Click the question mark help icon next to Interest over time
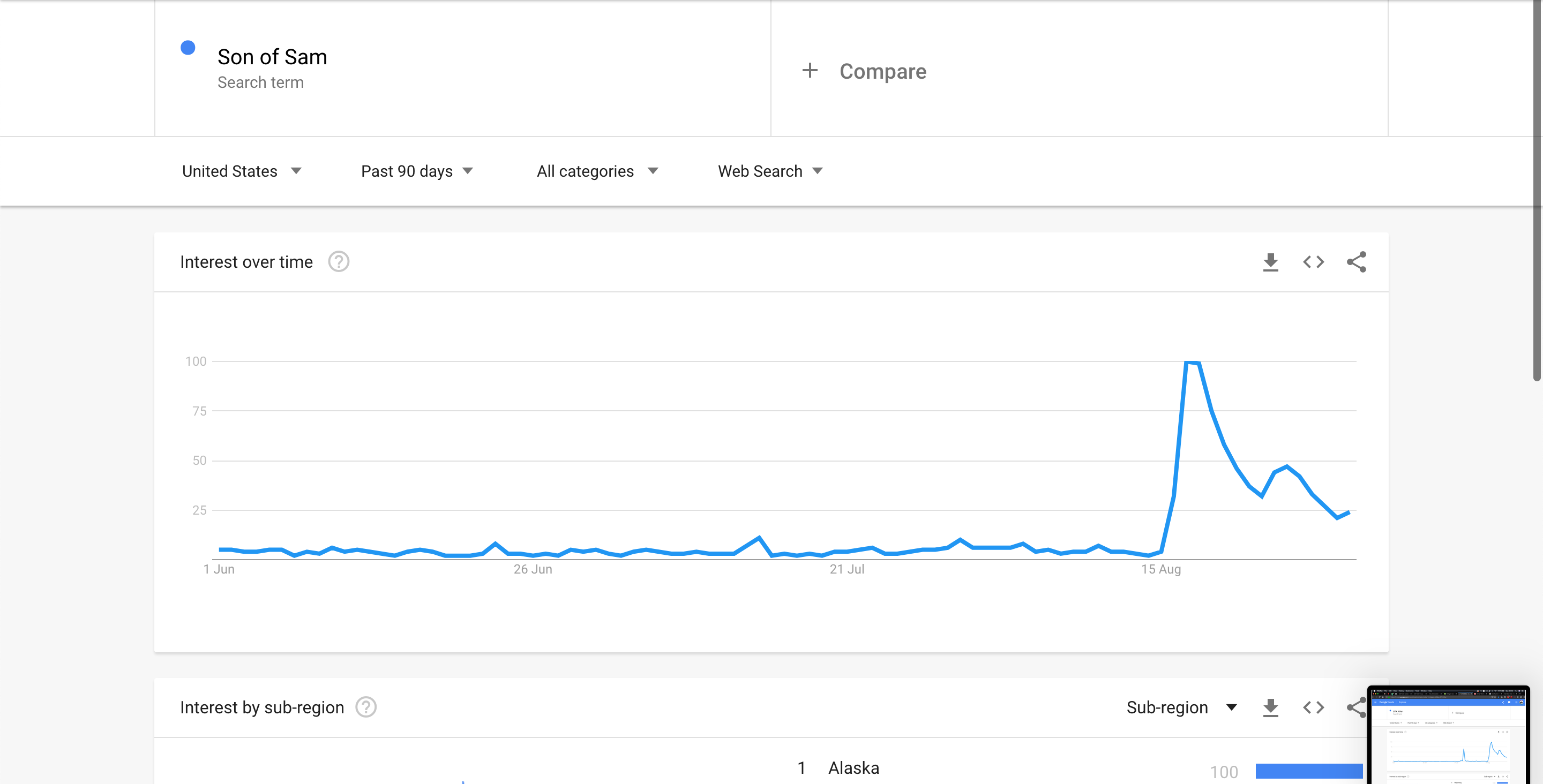The height and width of the screenshot is (784, 1543). (x=339, y=262)
